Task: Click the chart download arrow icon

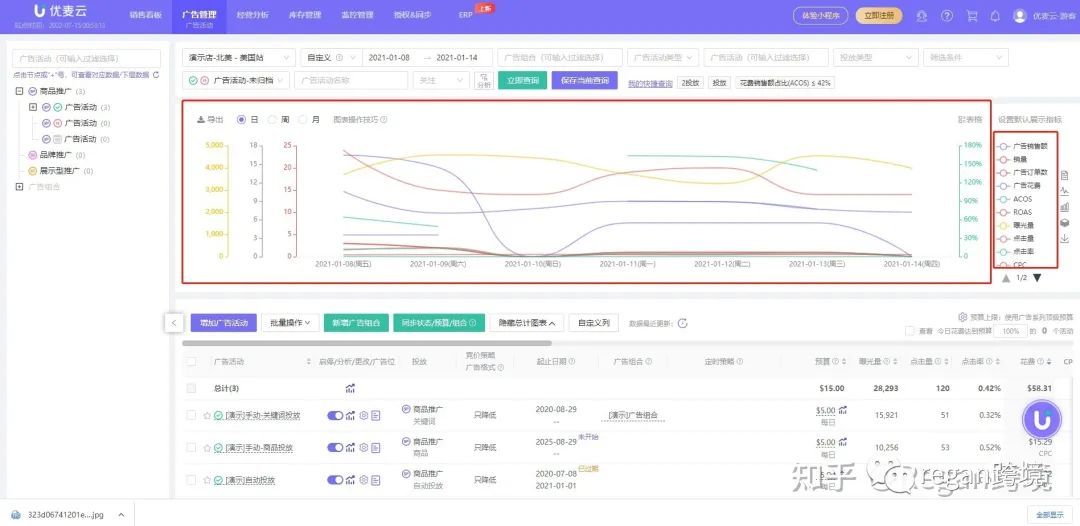Action: tap(1064, 238)
